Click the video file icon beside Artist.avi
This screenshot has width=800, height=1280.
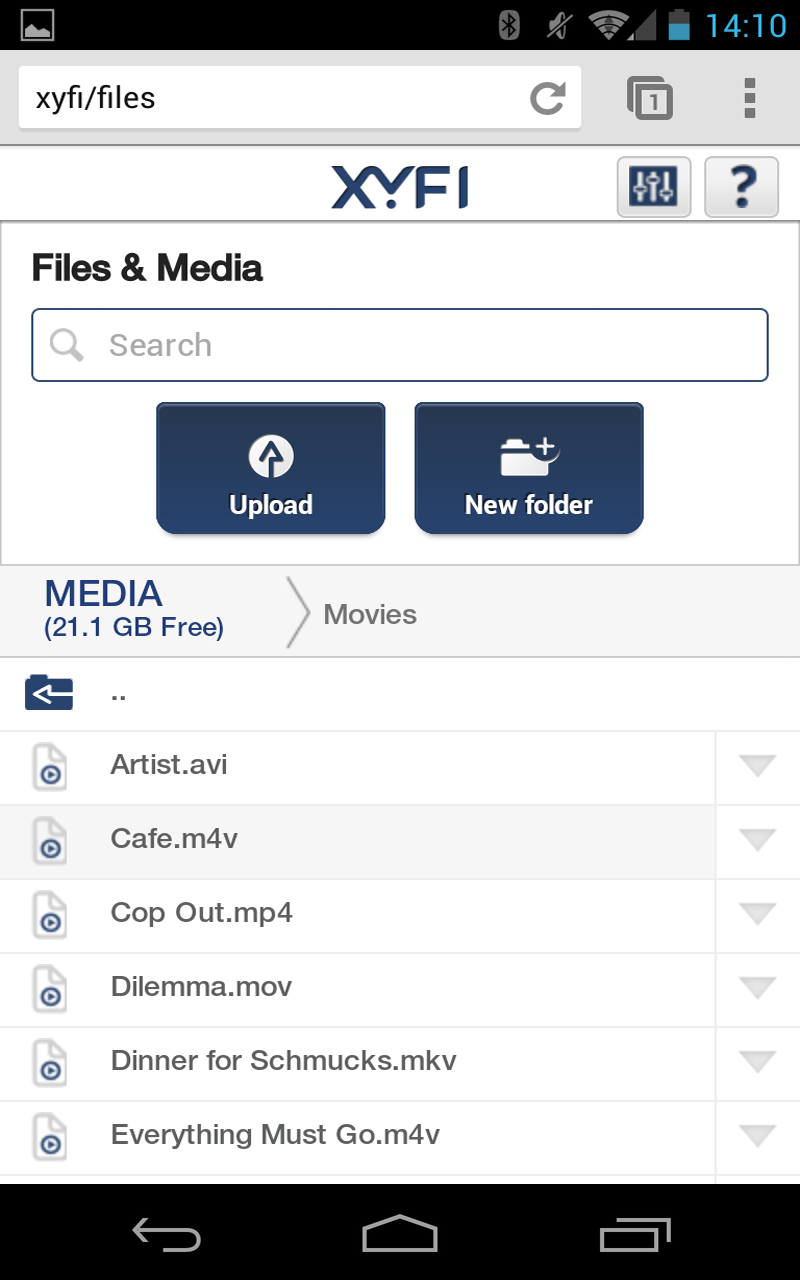pyautogui.click(x=49, y=767)
